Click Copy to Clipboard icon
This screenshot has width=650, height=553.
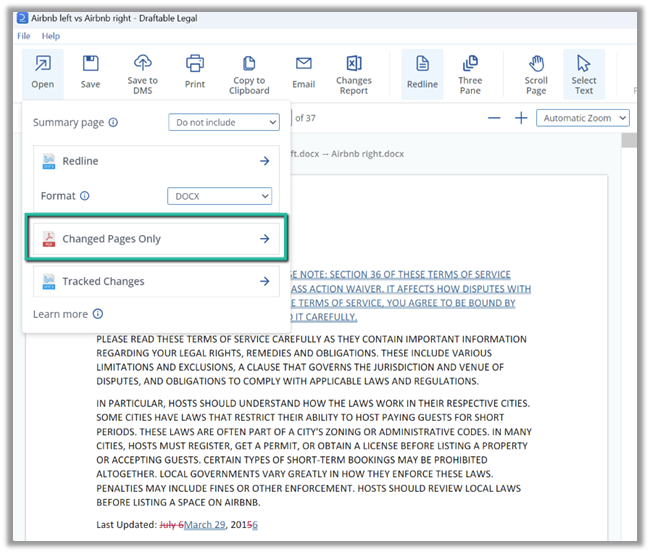click(249, 63)
